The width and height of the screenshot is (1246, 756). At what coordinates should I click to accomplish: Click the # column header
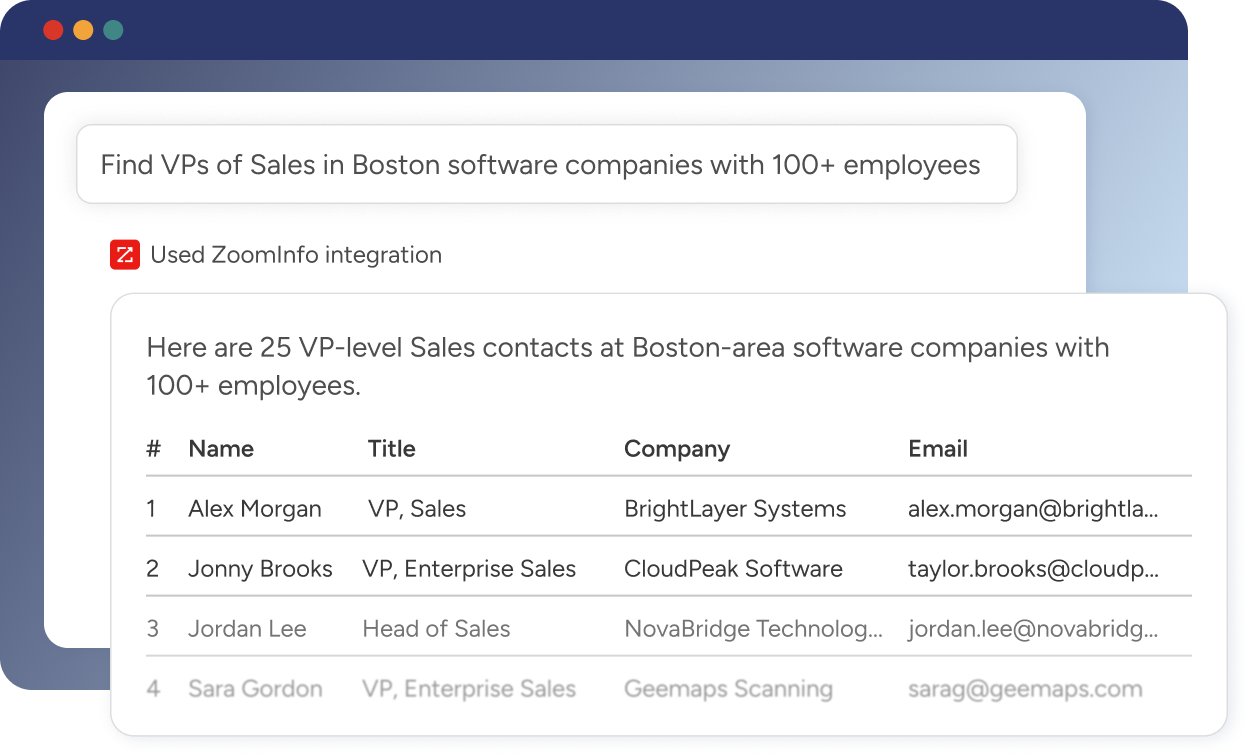click(153, 449)
